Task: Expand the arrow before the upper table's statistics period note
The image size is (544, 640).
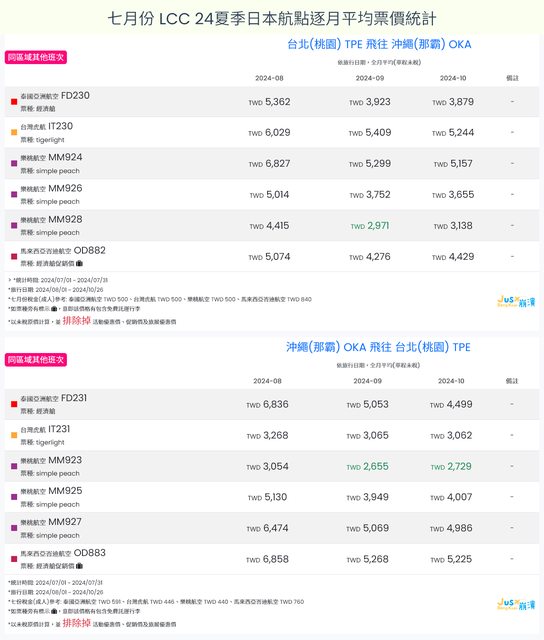Action: pyautogui.click(x=10, y=280)
